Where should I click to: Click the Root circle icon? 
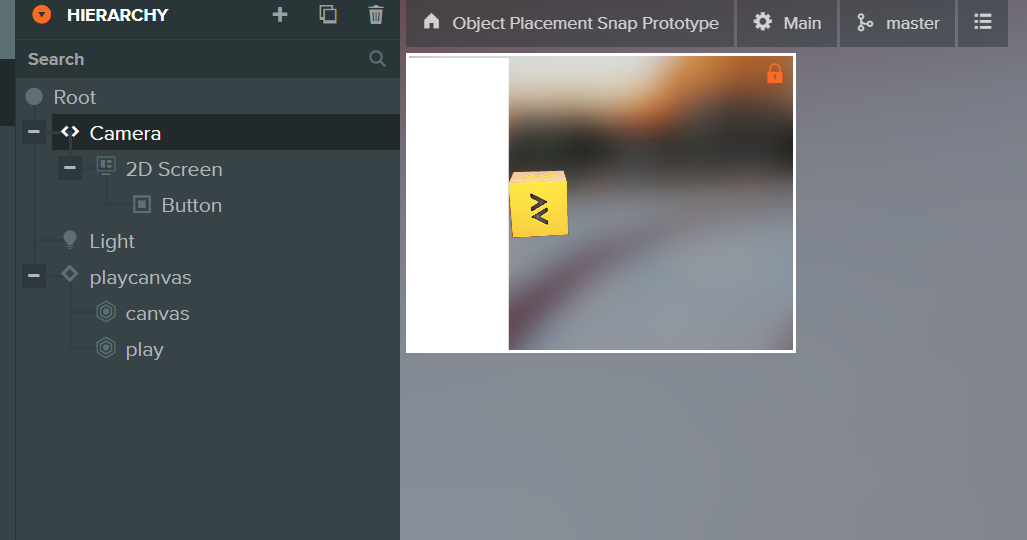coord(34,97)
